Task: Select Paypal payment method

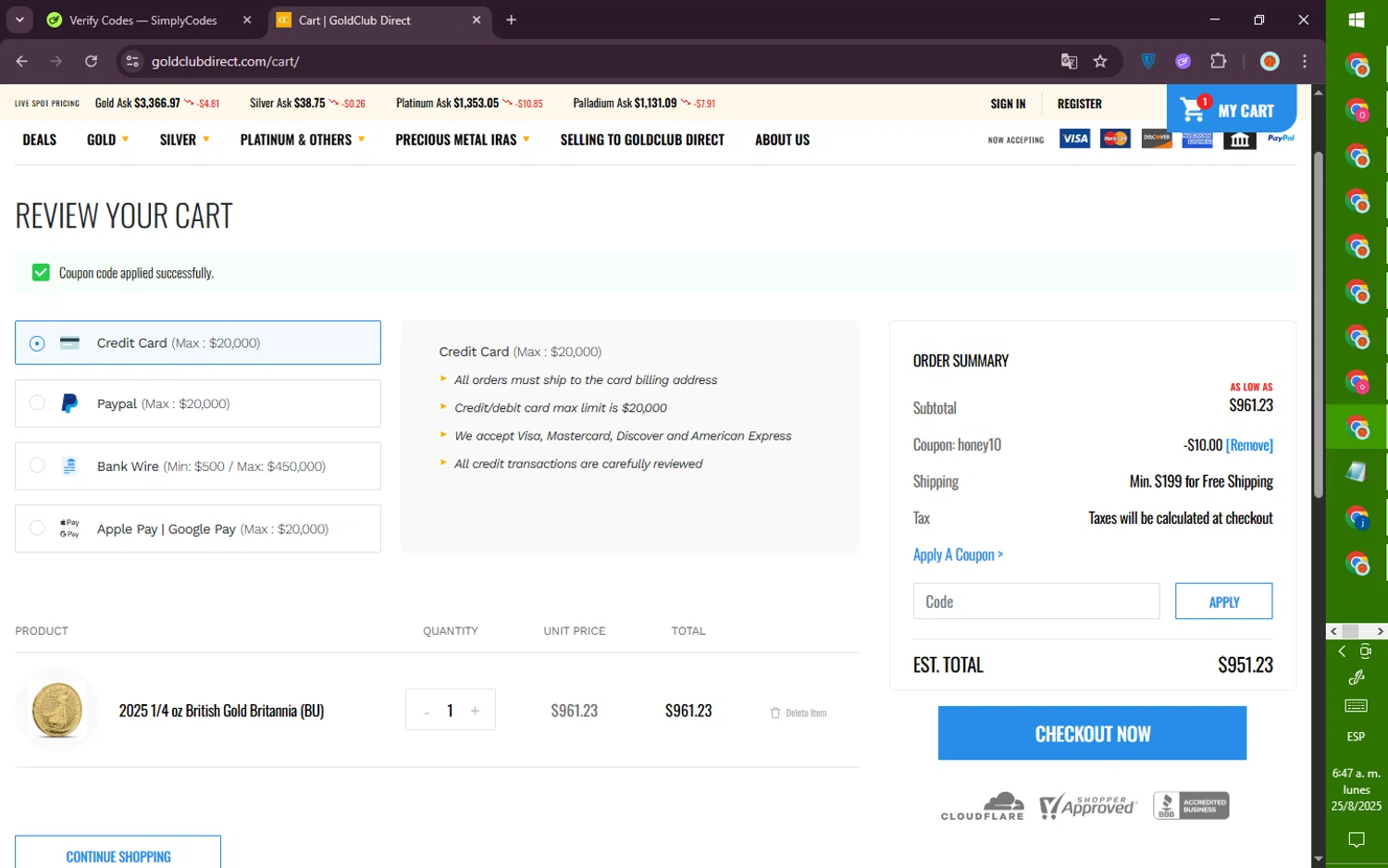Action: pos(198,403)
